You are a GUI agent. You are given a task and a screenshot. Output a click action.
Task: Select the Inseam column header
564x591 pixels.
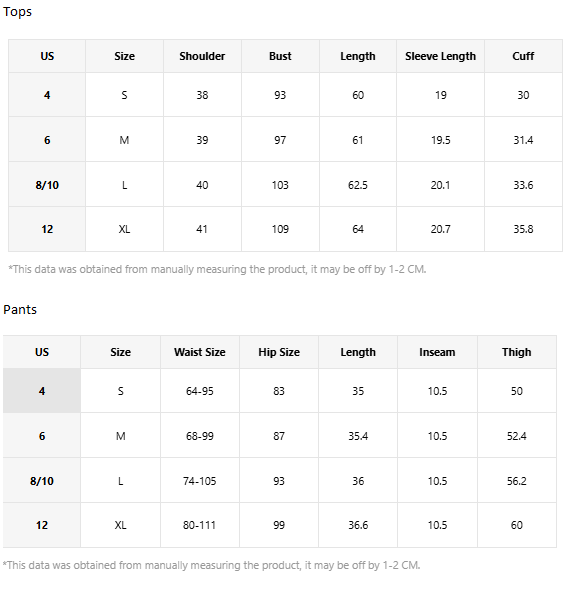pos(437,352)
